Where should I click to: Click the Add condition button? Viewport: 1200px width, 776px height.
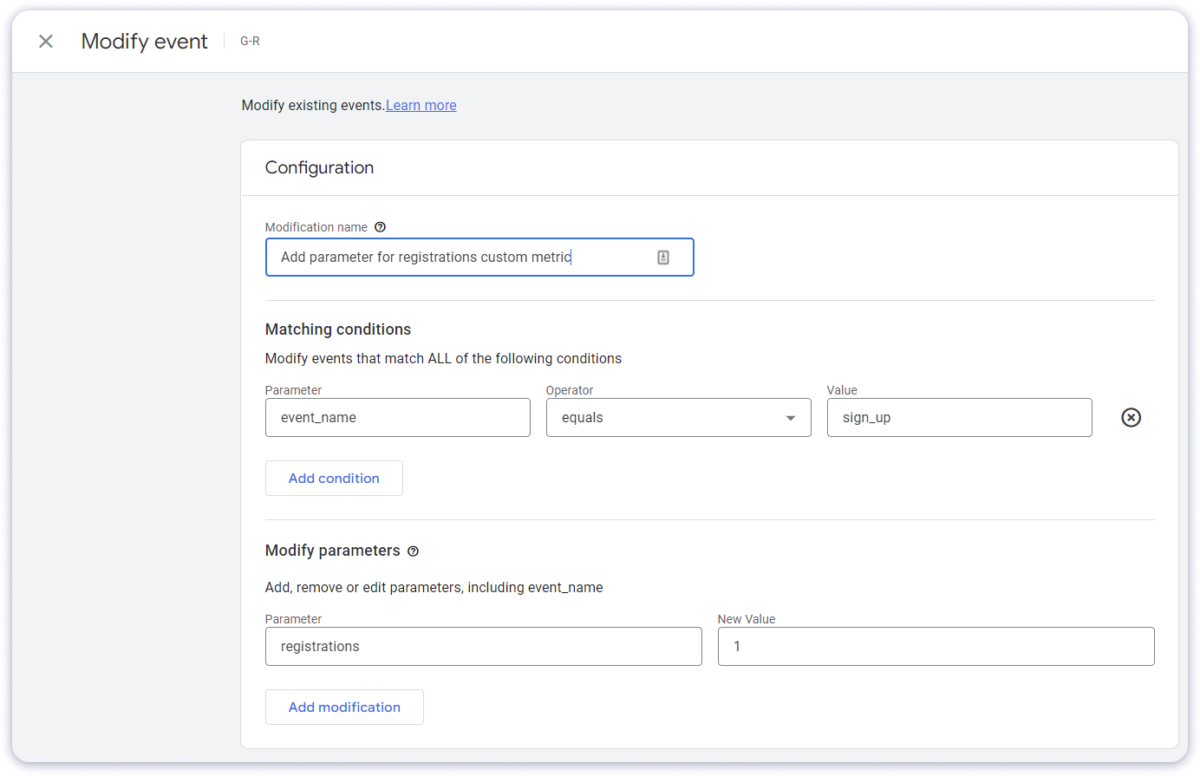(x=333, y=478)
